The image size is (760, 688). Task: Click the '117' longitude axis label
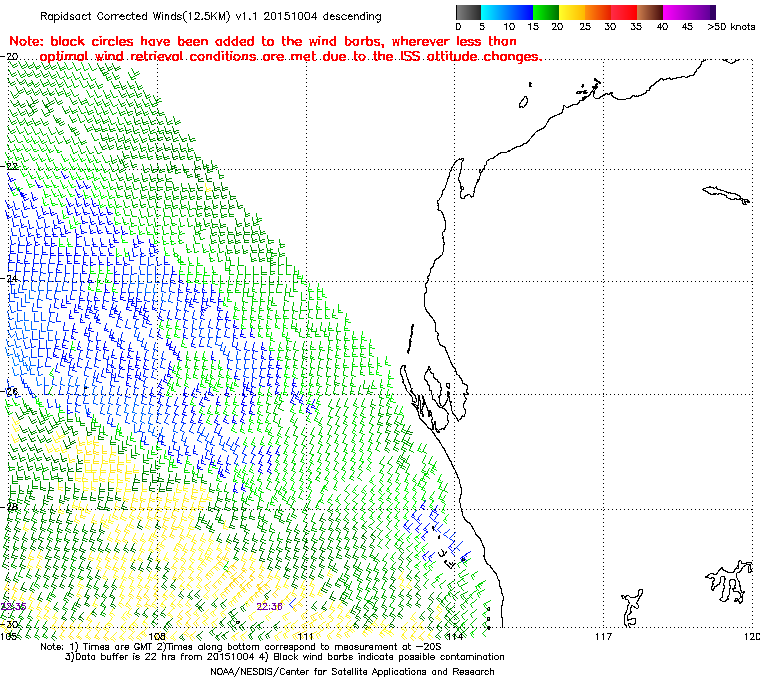point(603,636)
